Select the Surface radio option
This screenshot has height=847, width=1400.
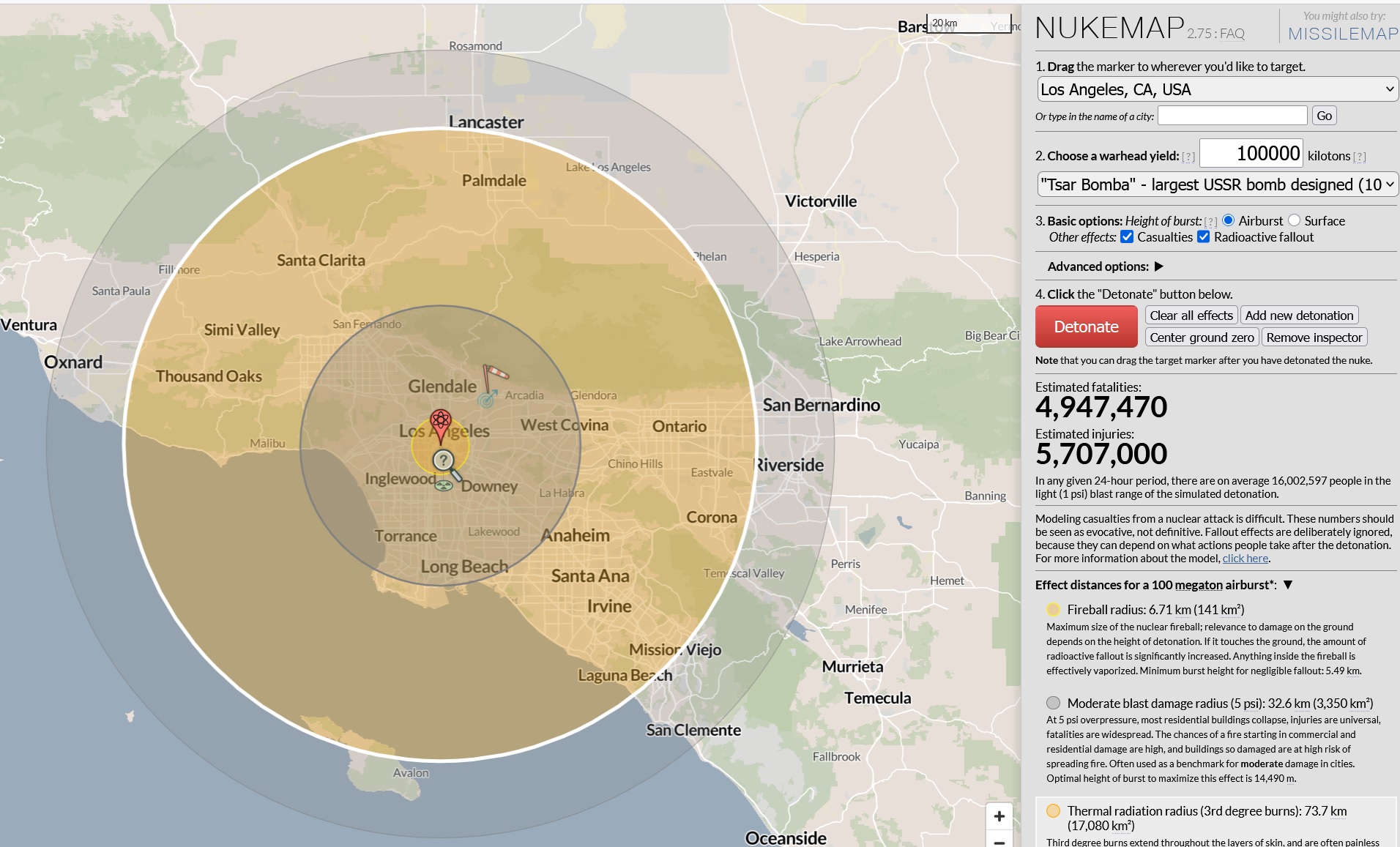click(1295, 220)
